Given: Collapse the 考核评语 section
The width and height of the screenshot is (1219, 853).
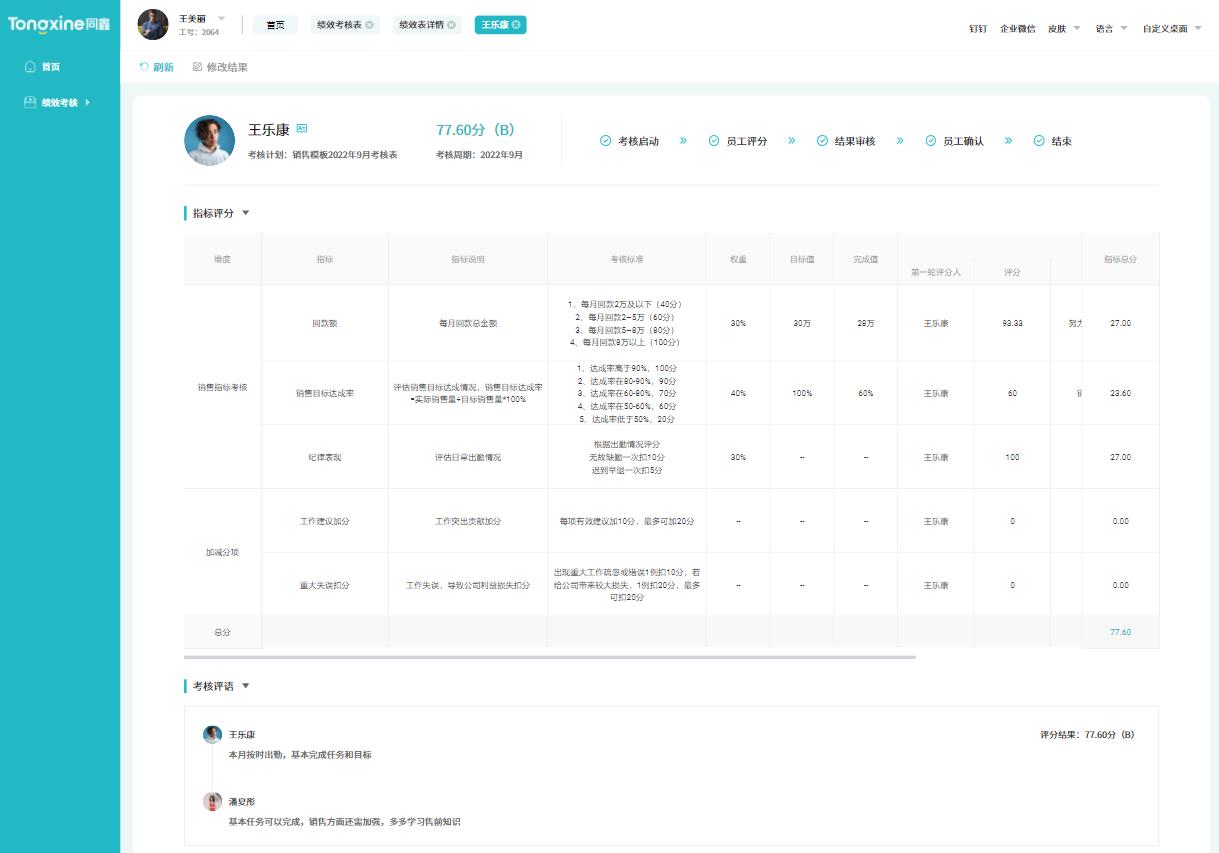Looking at the screenshot, I should click(x=246, y=686).
